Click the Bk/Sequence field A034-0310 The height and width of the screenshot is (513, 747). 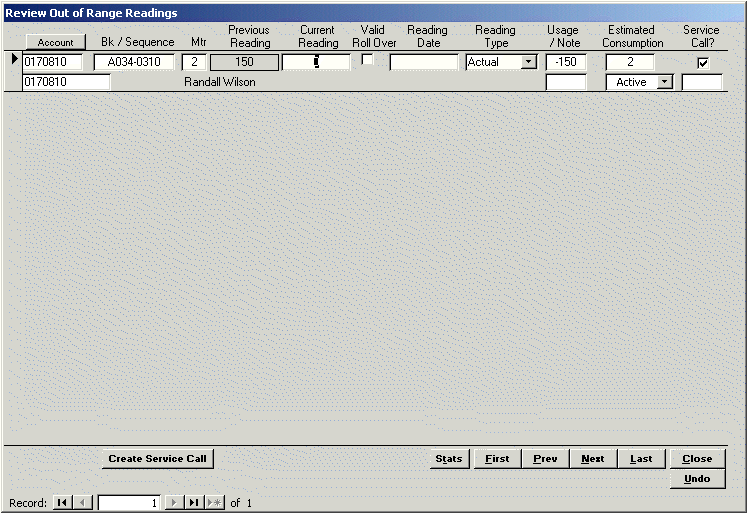[134, 62]
